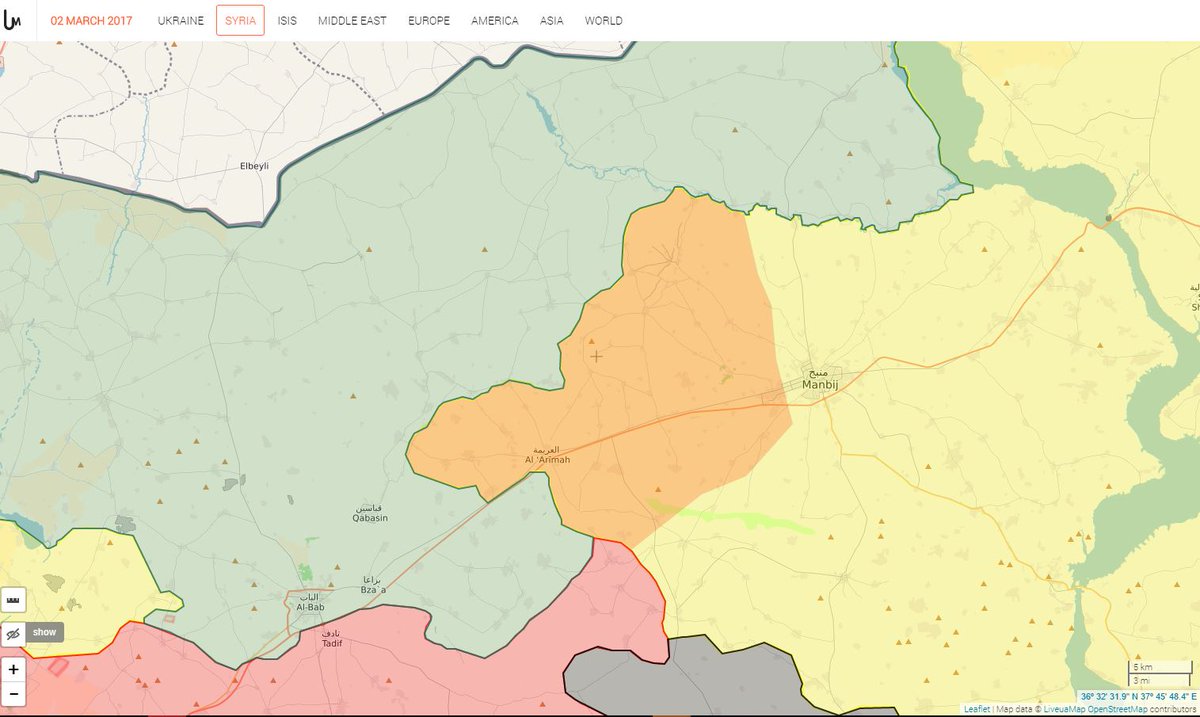This screenshot has width=1200, height=717.
Task: Switch to the UKRAINE map tab
Action: pos(181,20)
